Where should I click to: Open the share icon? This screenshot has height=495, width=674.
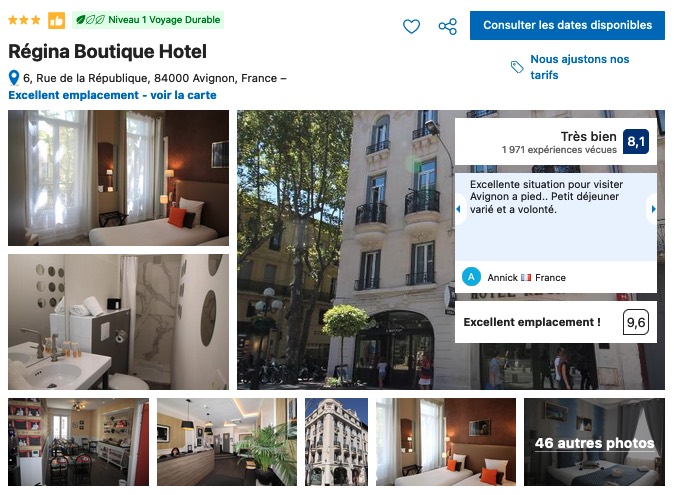tap(447, 26)
